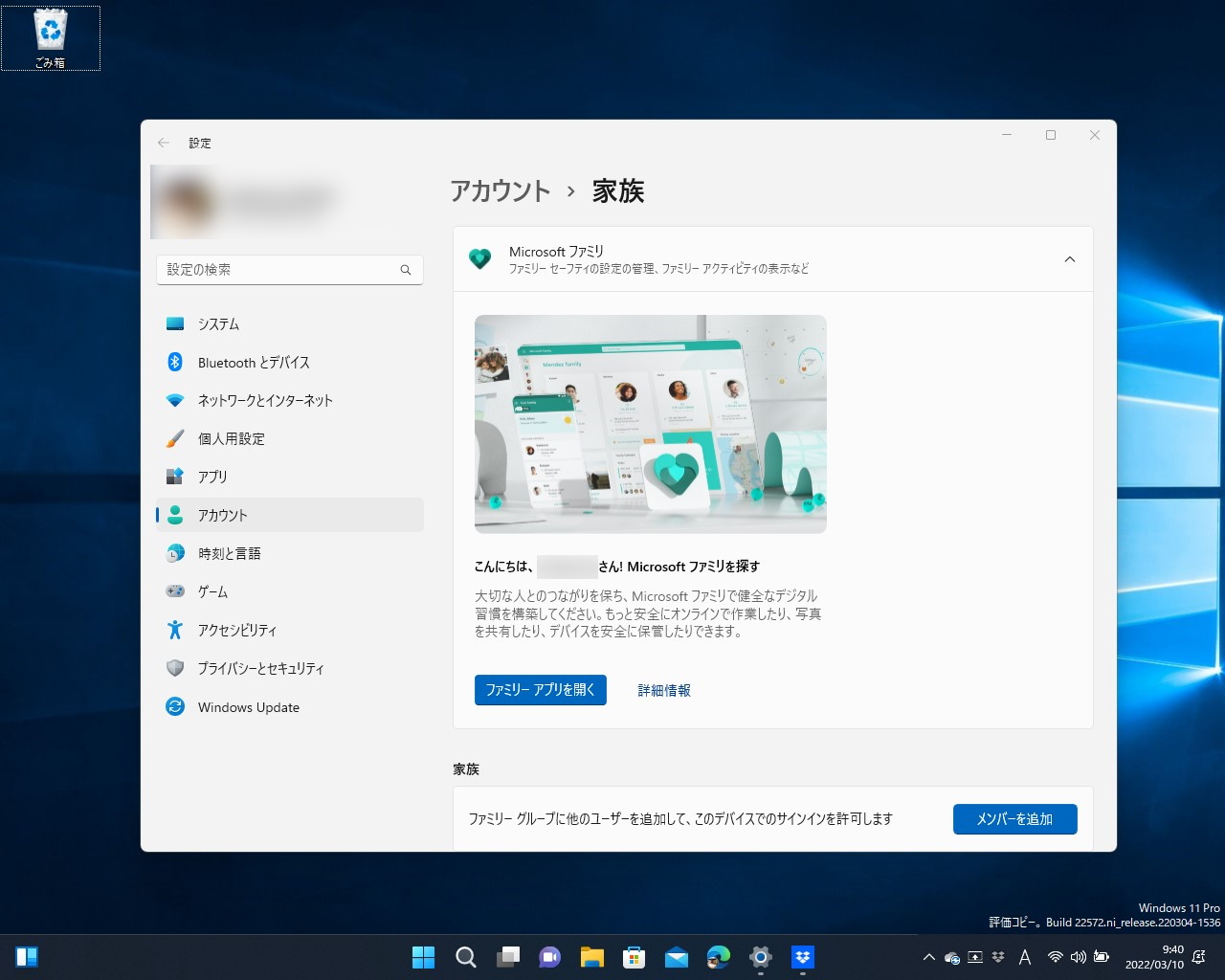Click the ファミリー アプリを開く button
1225x980 pixels.
coord(540,689)
